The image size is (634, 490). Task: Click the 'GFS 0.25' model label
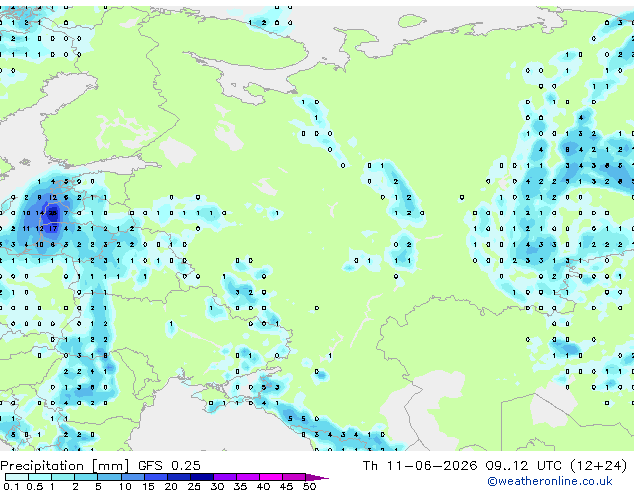[x=169, y=466]
